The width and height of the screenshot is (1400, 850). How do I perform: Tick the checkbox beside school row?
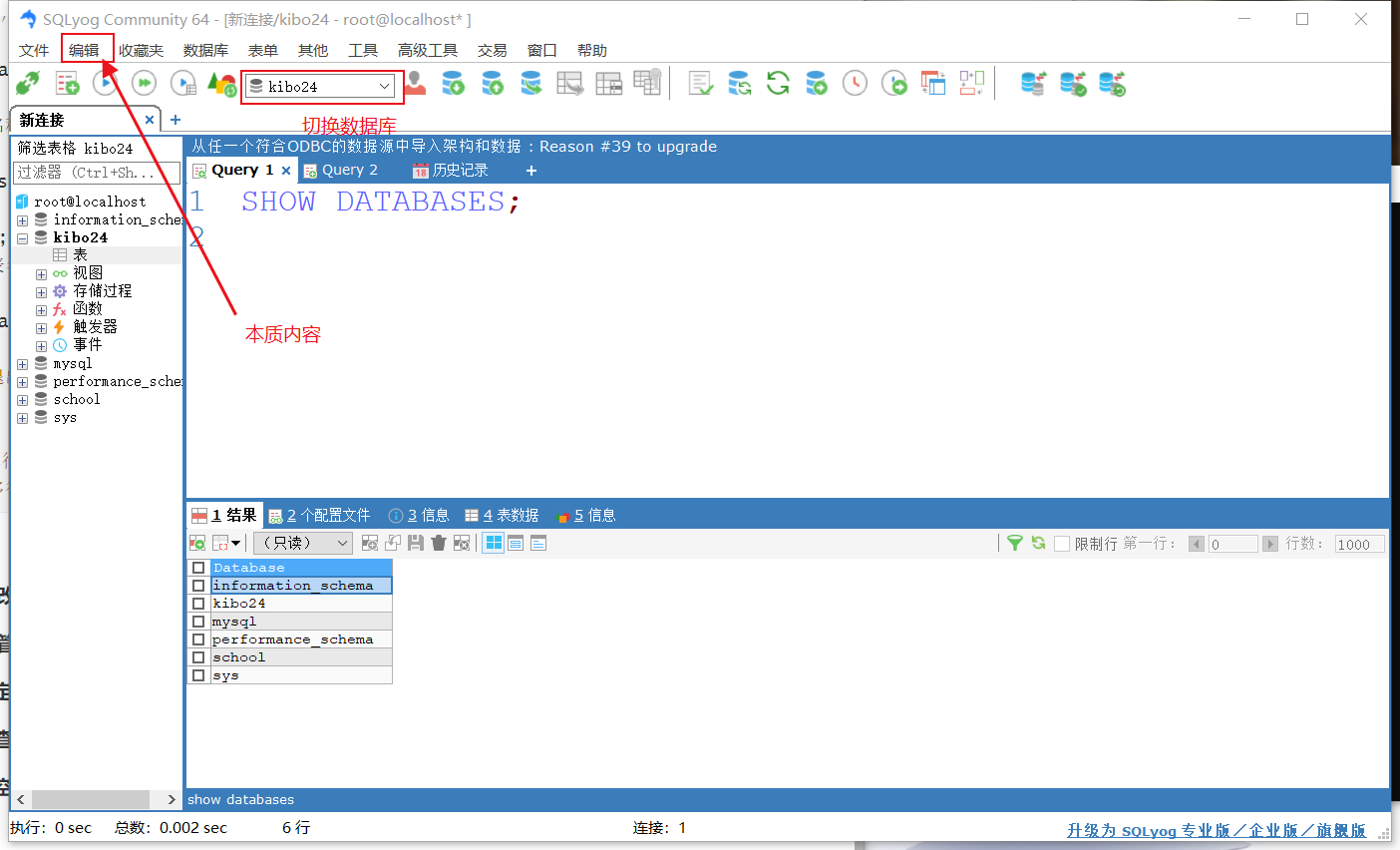(198, 657)
